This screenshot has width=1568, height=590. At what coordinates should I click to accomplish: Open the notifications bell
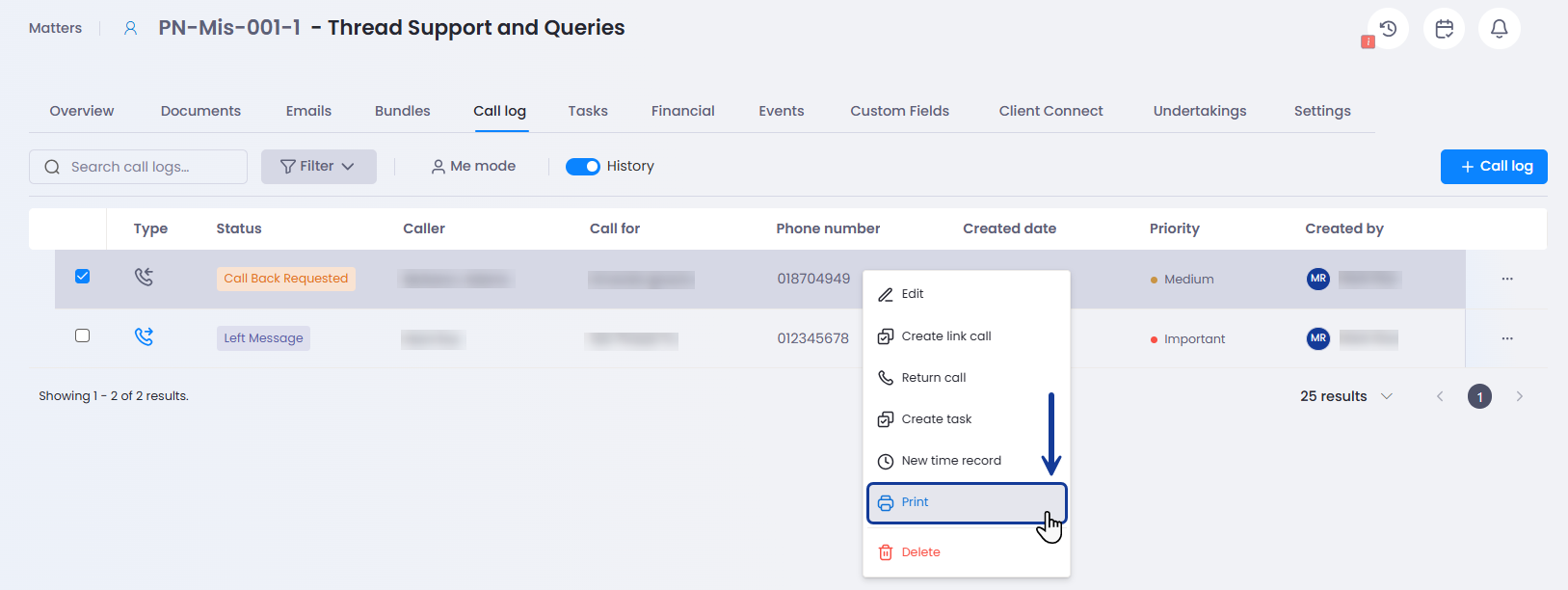1499,29
